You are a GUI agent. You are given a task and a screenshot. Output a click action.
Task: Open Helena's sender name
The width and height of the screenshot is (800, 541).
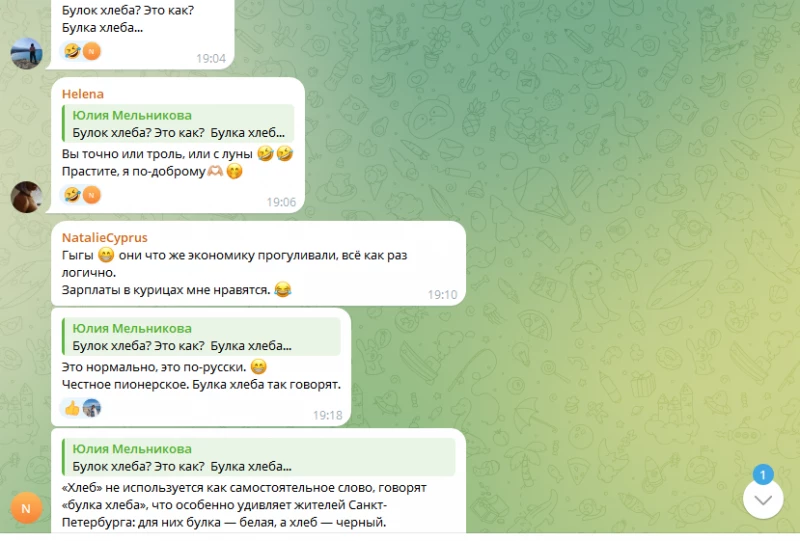click(83, 94)
